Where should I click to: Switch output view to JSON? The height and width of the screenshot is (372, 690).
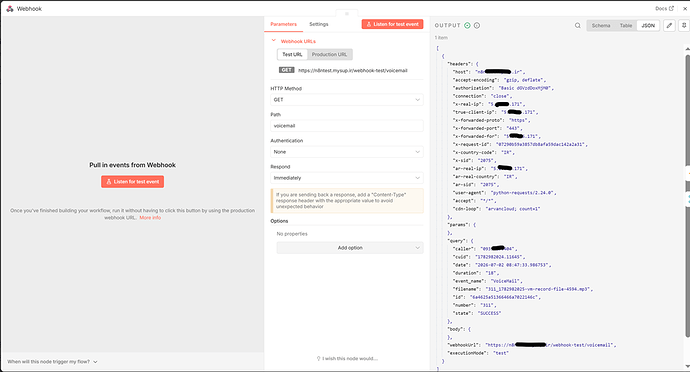coord(648,26)
